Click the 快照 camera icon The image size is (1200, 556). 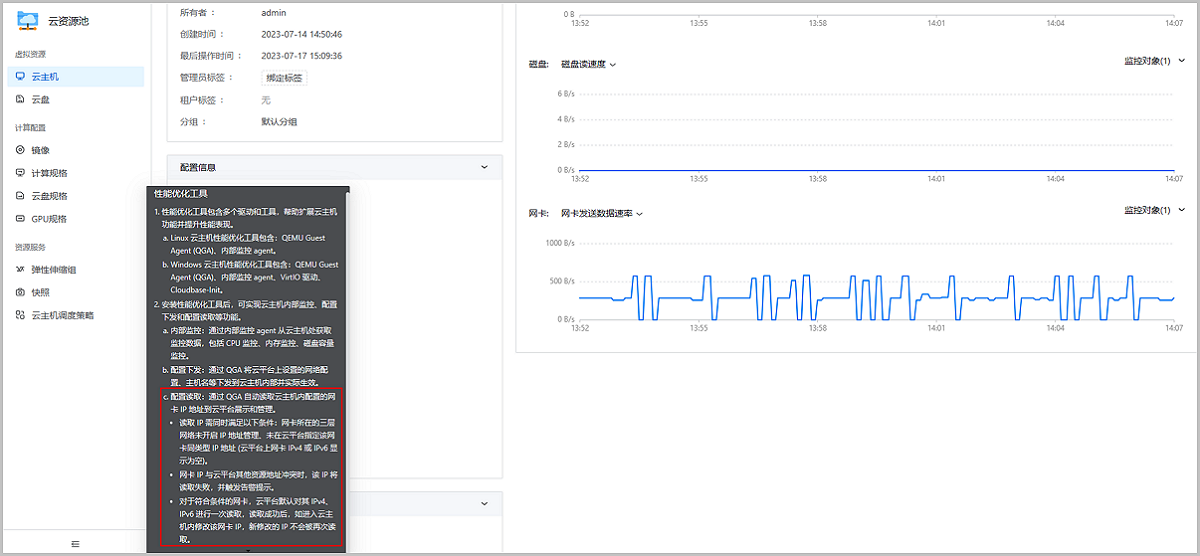click(20, 292)
